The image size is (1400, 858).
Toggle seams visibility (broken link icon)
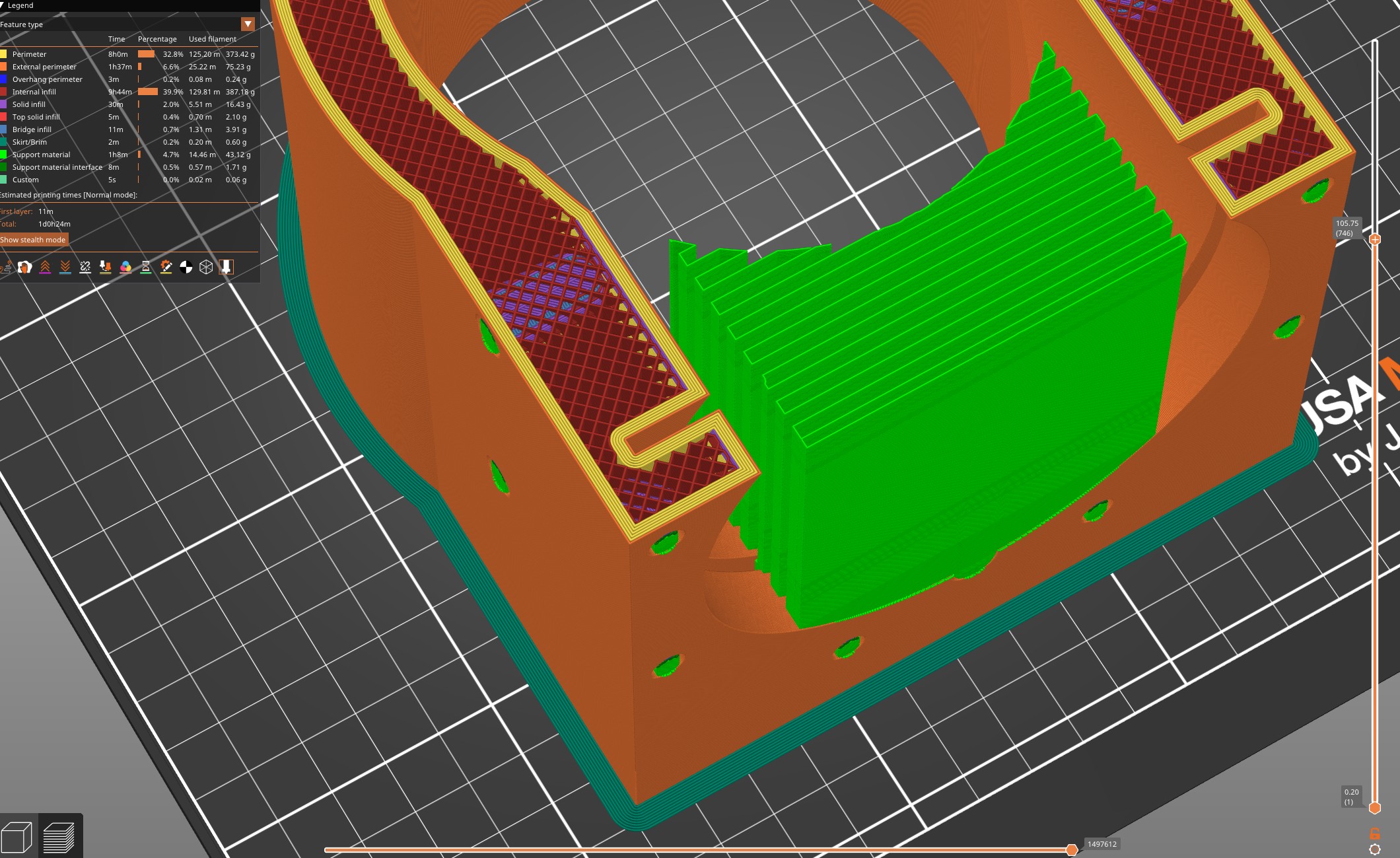[x=85, y=267]
